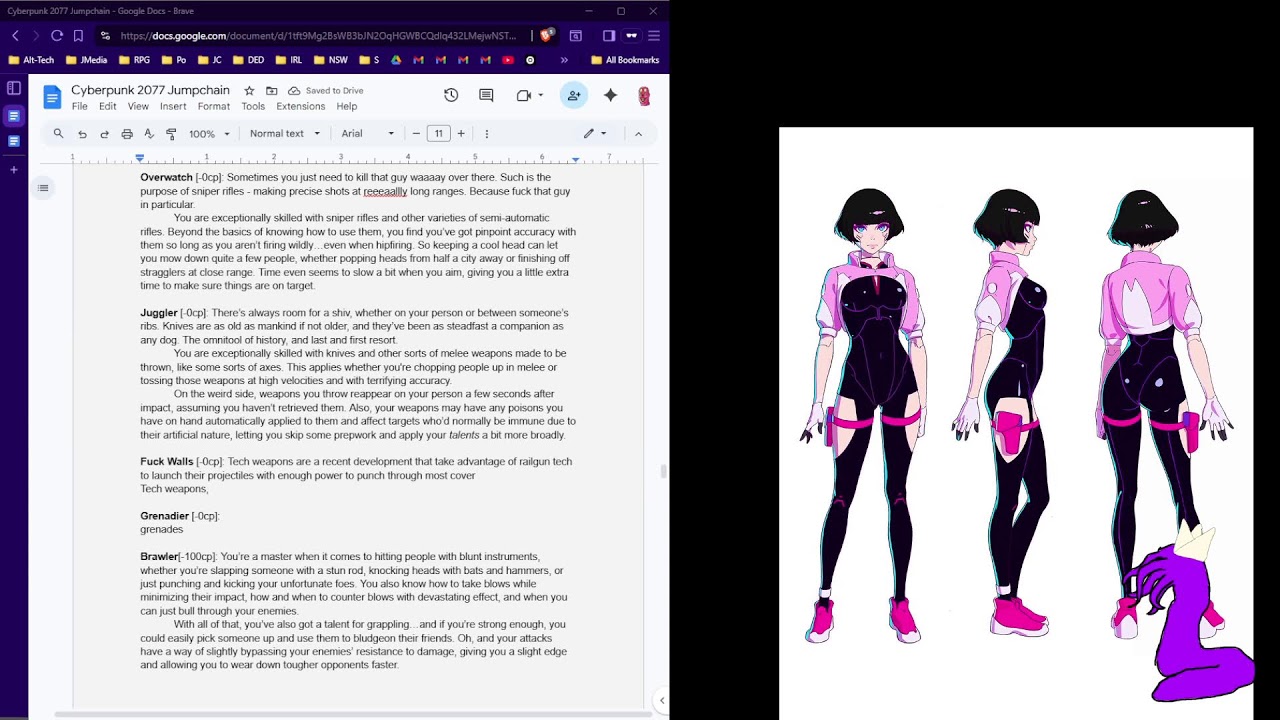Screen dimensions: 1280x720
Task: View site information icon
Action: pyautogui.click(x=105, y=35)
